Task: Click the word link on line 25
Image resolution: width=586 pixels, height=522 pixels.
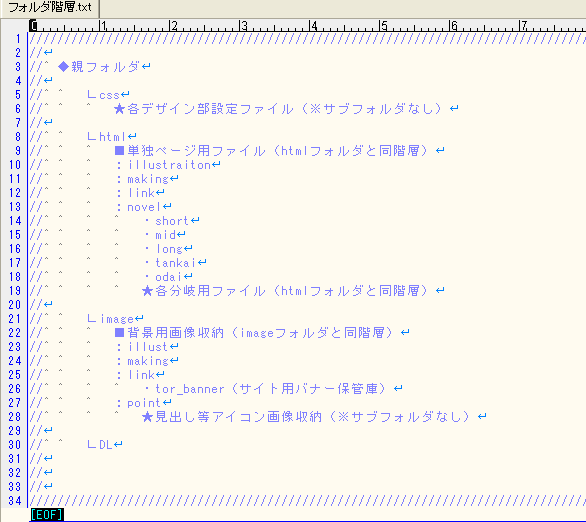Action: pyautogui.click(x=141, y=375)
